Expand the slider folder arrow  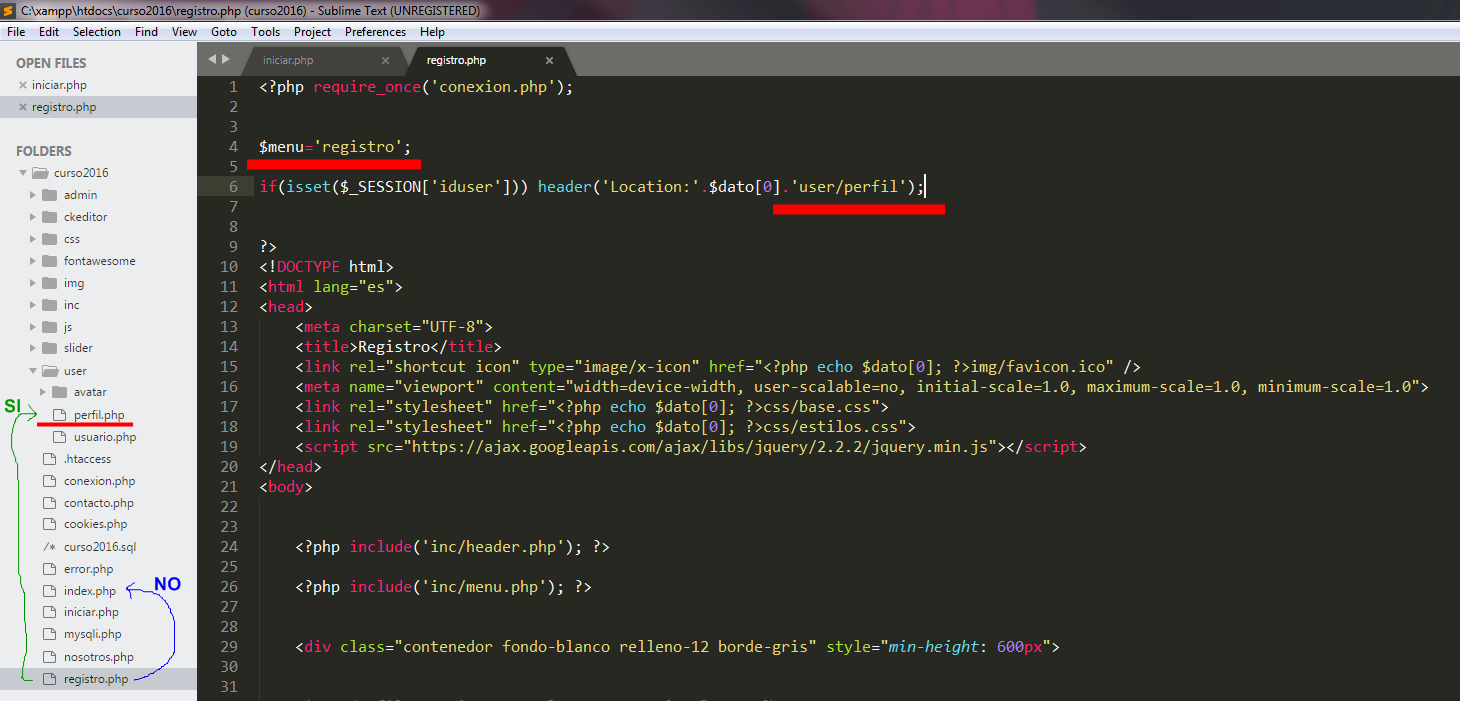click(x=33, y=348)
